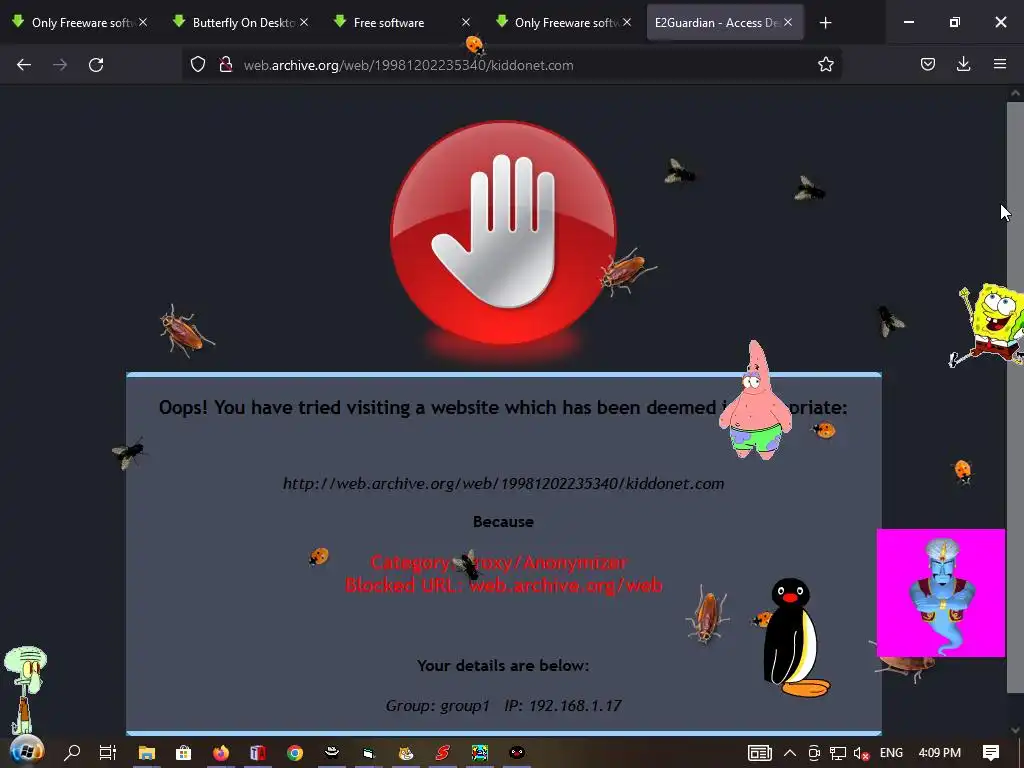
Task: Click the forward navigation arrow
Action: 60,65
